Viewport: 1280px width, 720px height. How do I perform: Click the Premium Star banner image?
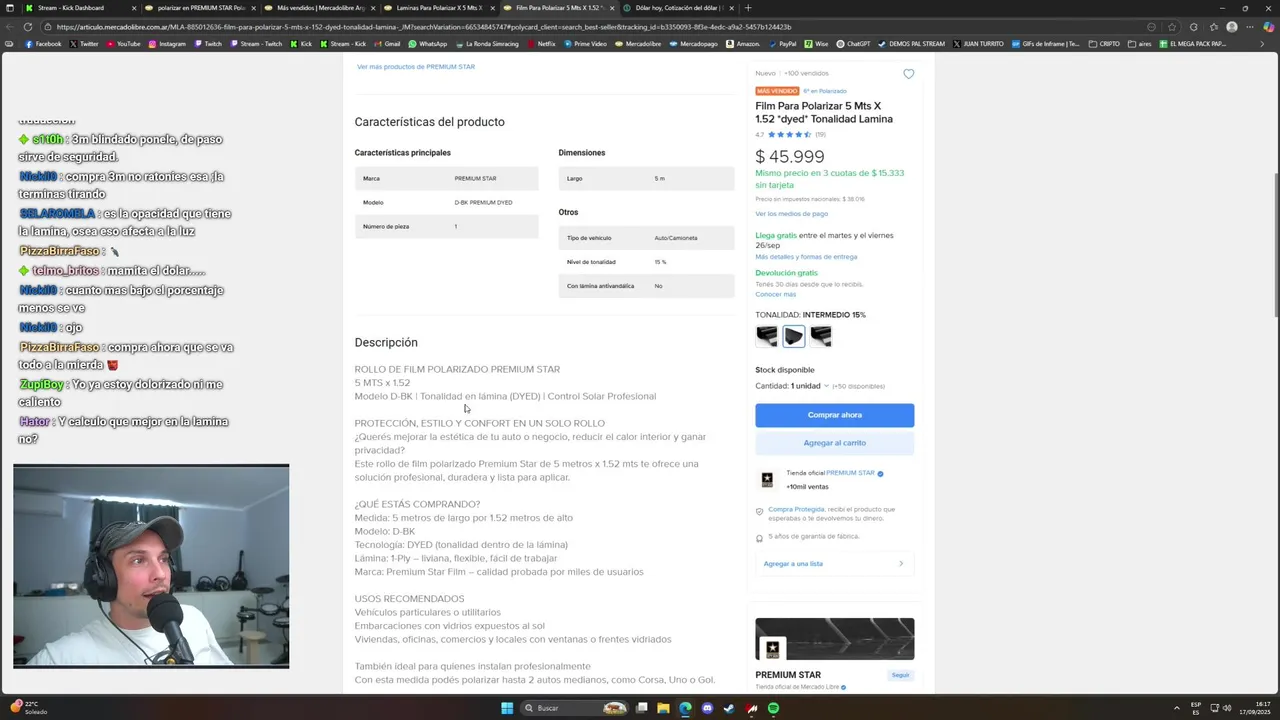click(x=834, y=640)
